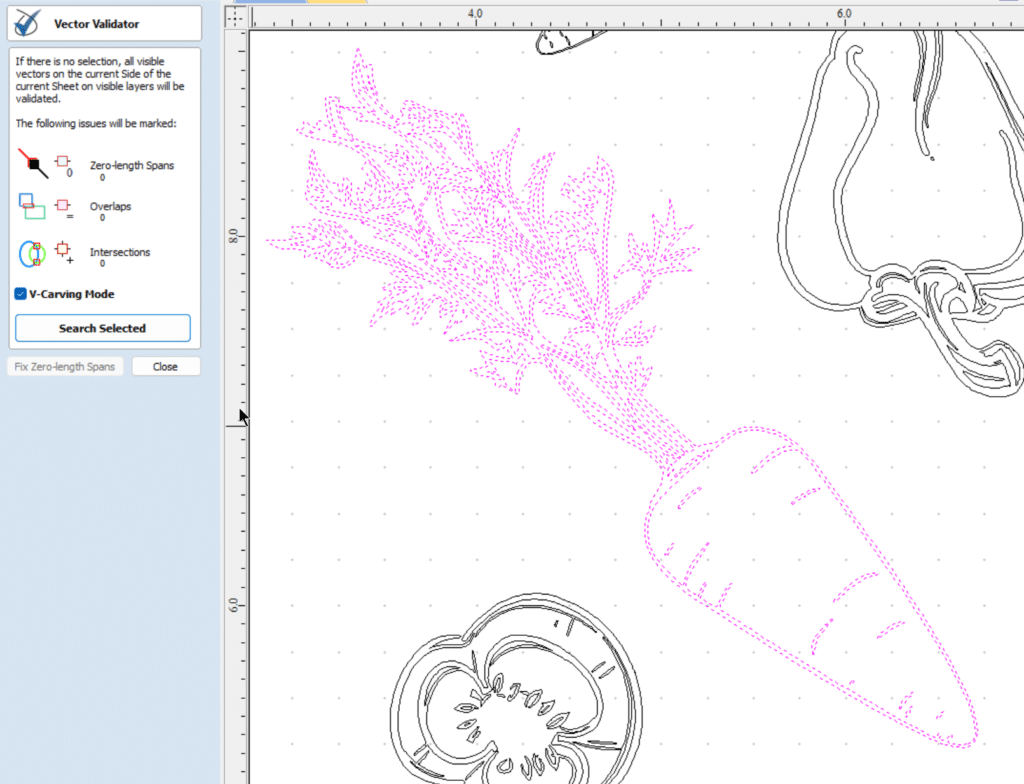The width and height of the screenshot is (1024, 784).
Task: Click the Vector Validator title text
Action: (x=97, y=24)
